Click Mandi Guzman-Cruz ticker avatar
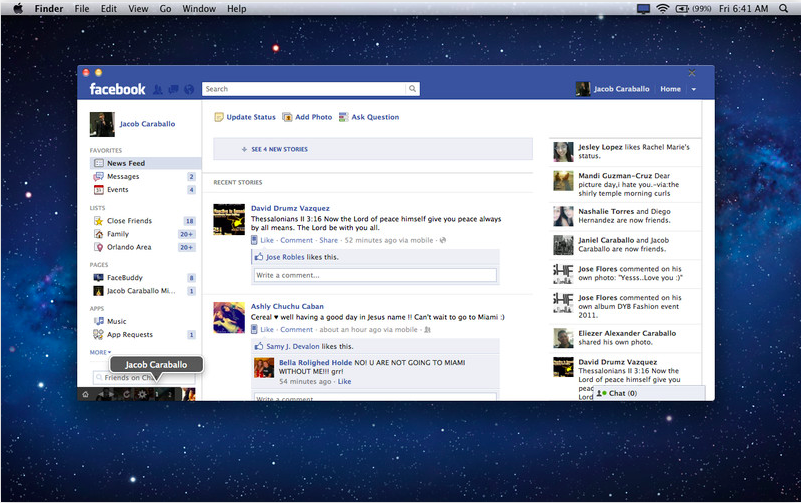801x503 pixels. [563, 181]
